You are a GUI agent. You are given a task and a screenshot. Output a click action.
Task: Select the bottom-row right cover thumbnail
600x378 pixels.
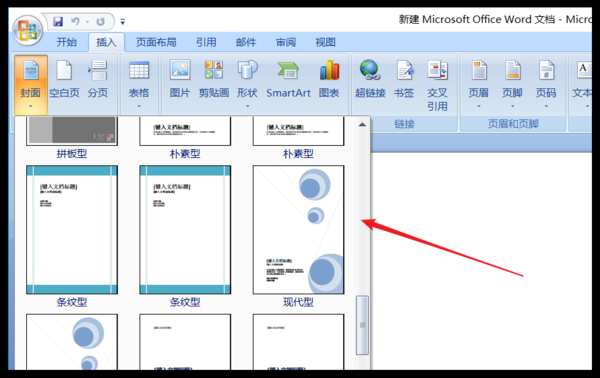tap(298, 342)
